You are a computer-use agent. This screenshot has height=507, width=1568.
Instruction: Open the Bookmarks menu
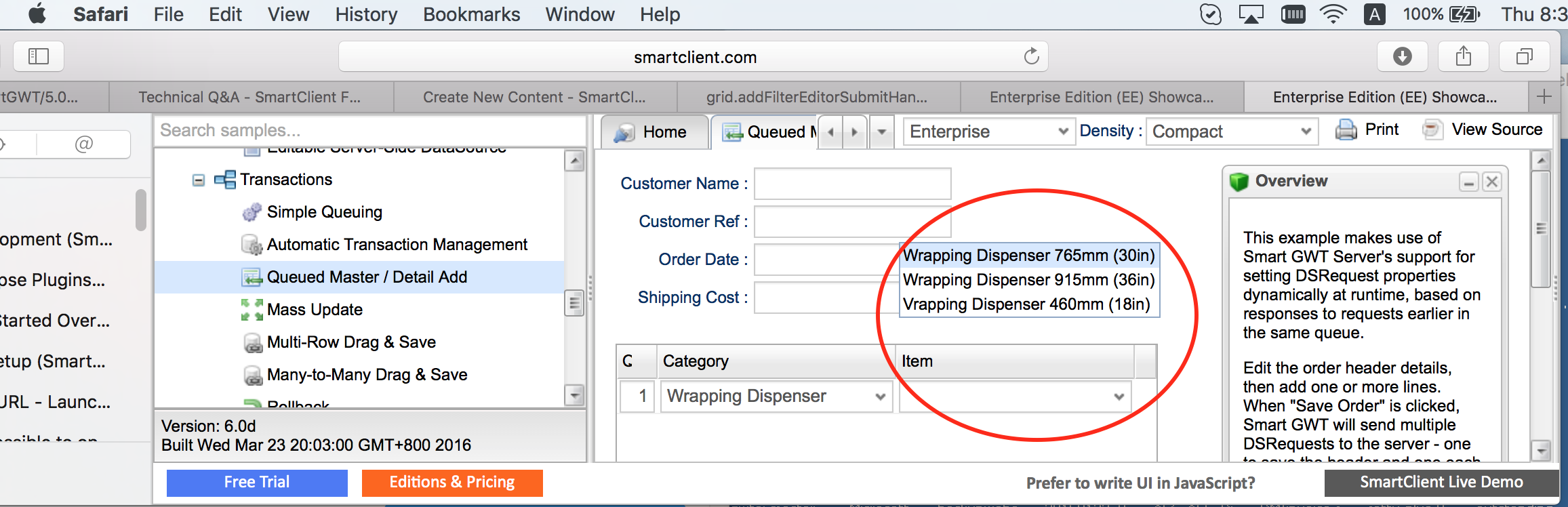pyautogui.click(x=471, y=14)
